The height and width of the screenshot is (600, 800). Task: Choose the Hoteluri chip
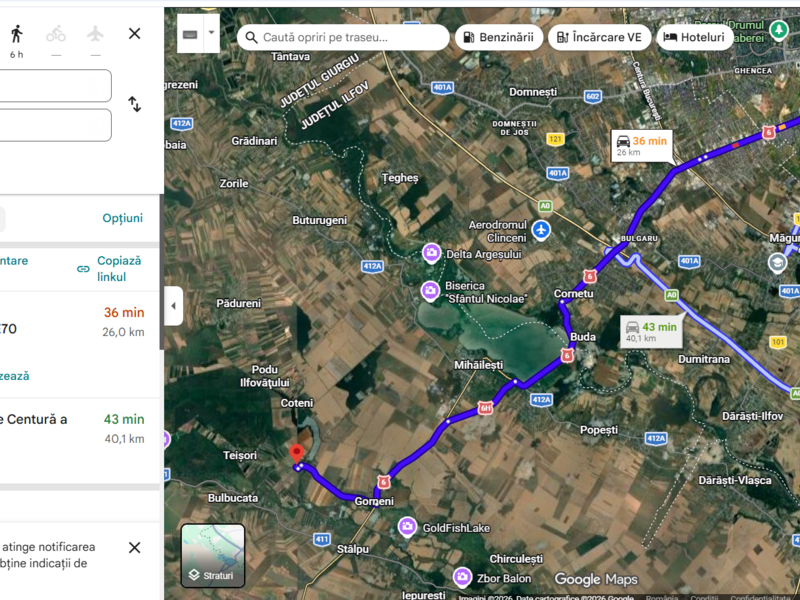pos(694,37)
